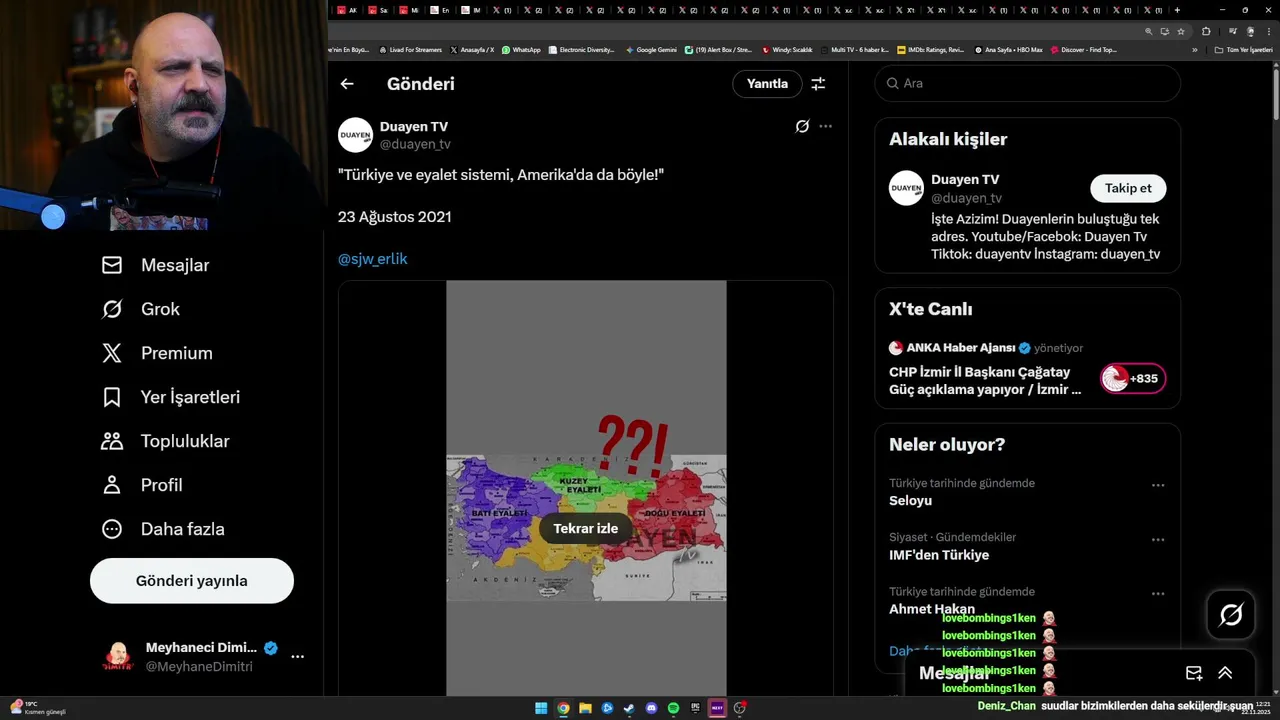Open the Windy: Sıcaklık bookmark
Image resolution: width=1280 pixels, height=720 pixels.
[x=787, y=49]
